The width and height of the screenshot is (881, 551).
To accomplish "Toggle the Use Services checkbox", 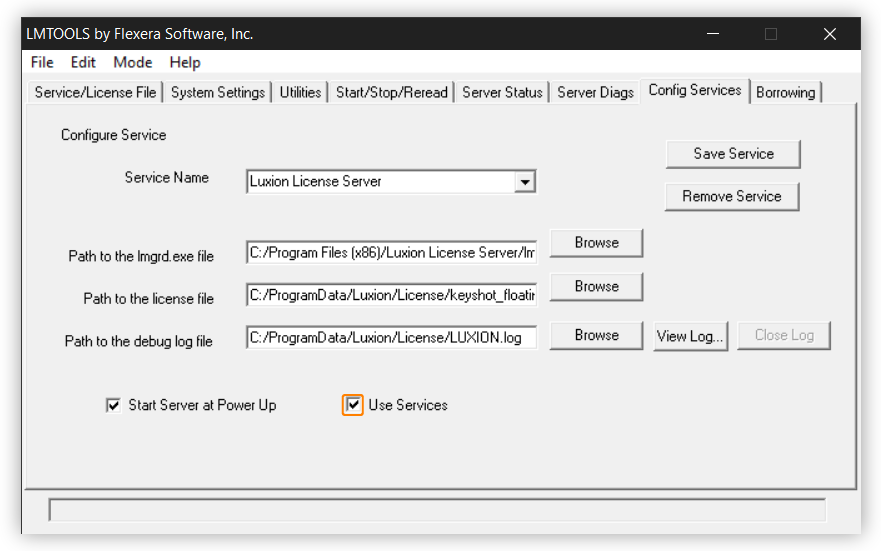I will click(353, 405).
